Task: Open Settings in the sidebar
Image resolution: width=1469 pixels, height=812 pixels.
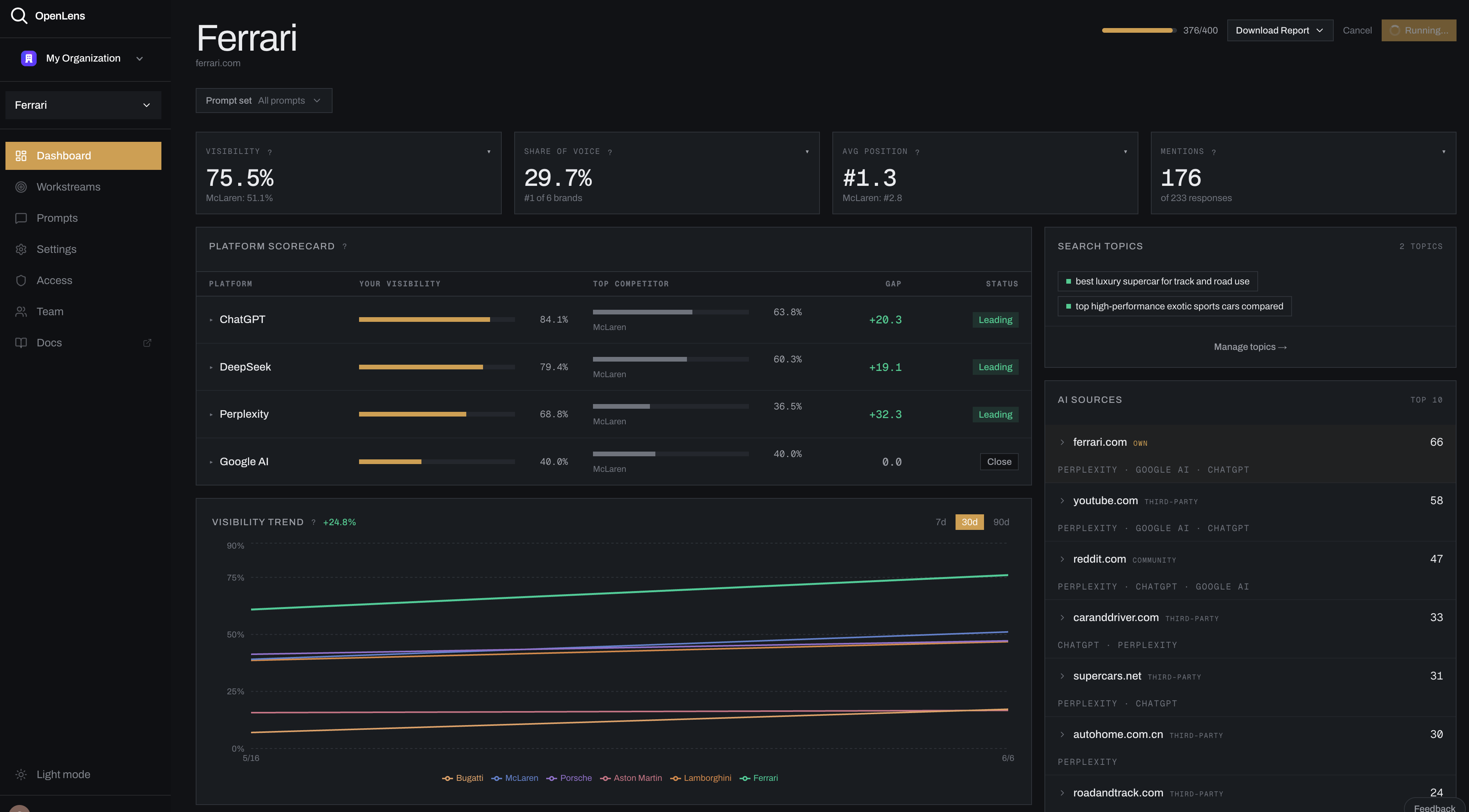Action: (83, 249)
